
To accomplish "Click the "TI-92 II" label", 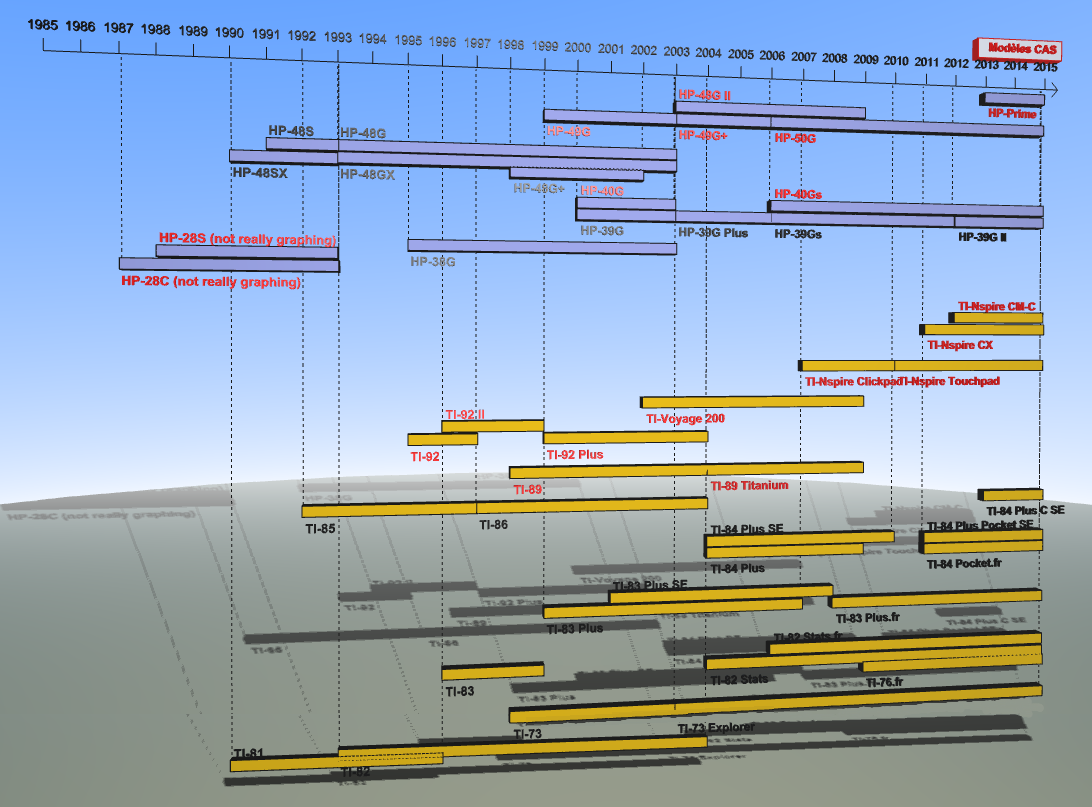I will pyautogui.click(x=465, y=414).
